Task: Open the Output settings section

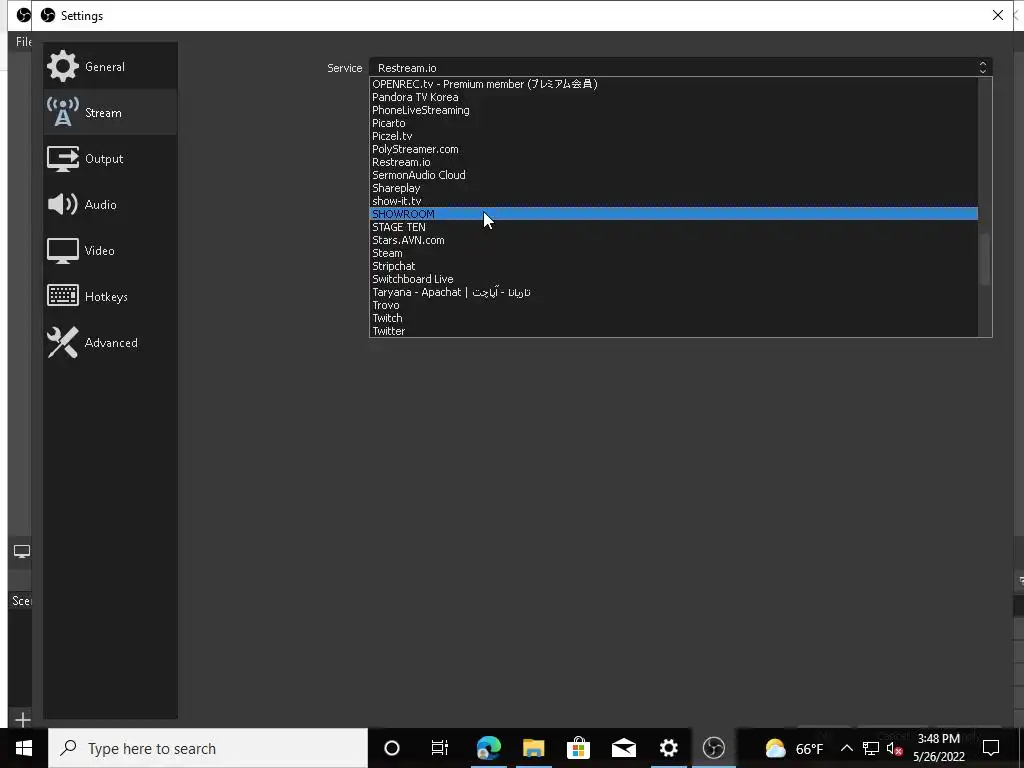Action: 110,159
